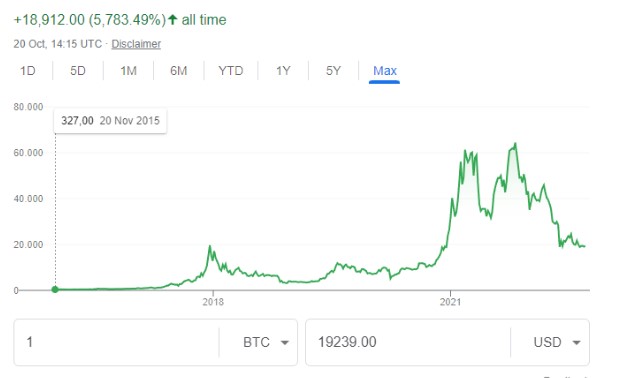Click the green up arrow beside all time
The image size is (624, 378).
(x=172, y=19)
